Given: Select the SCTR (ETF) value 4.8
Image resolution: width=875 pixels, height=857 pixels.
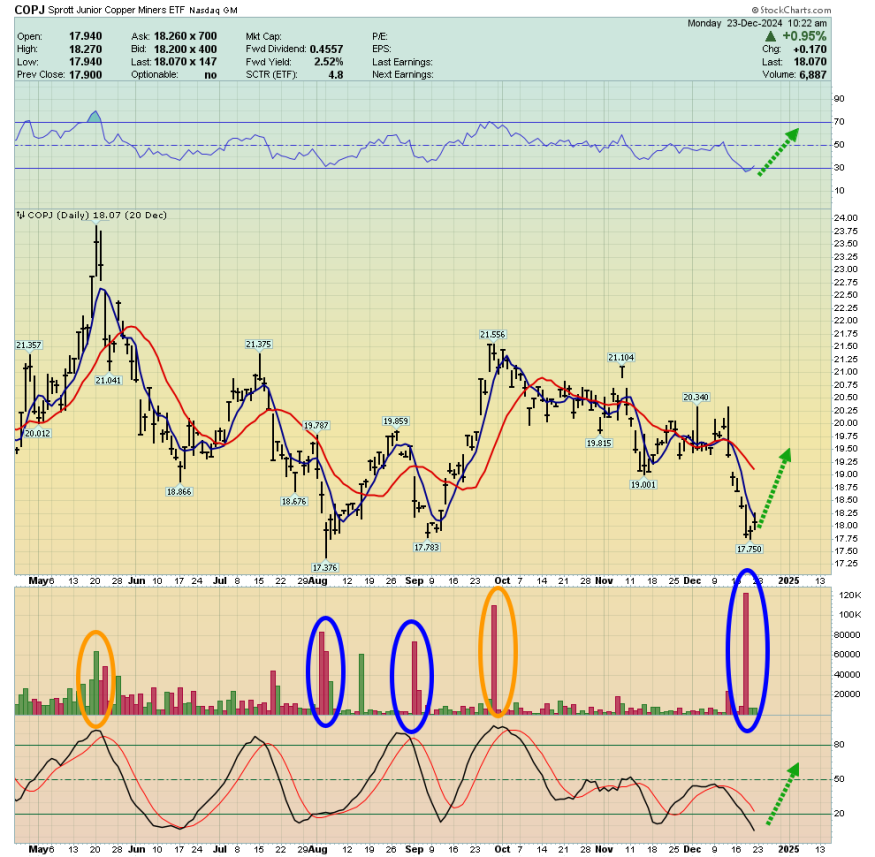Looking at the screenshot, I should [336, 75].
